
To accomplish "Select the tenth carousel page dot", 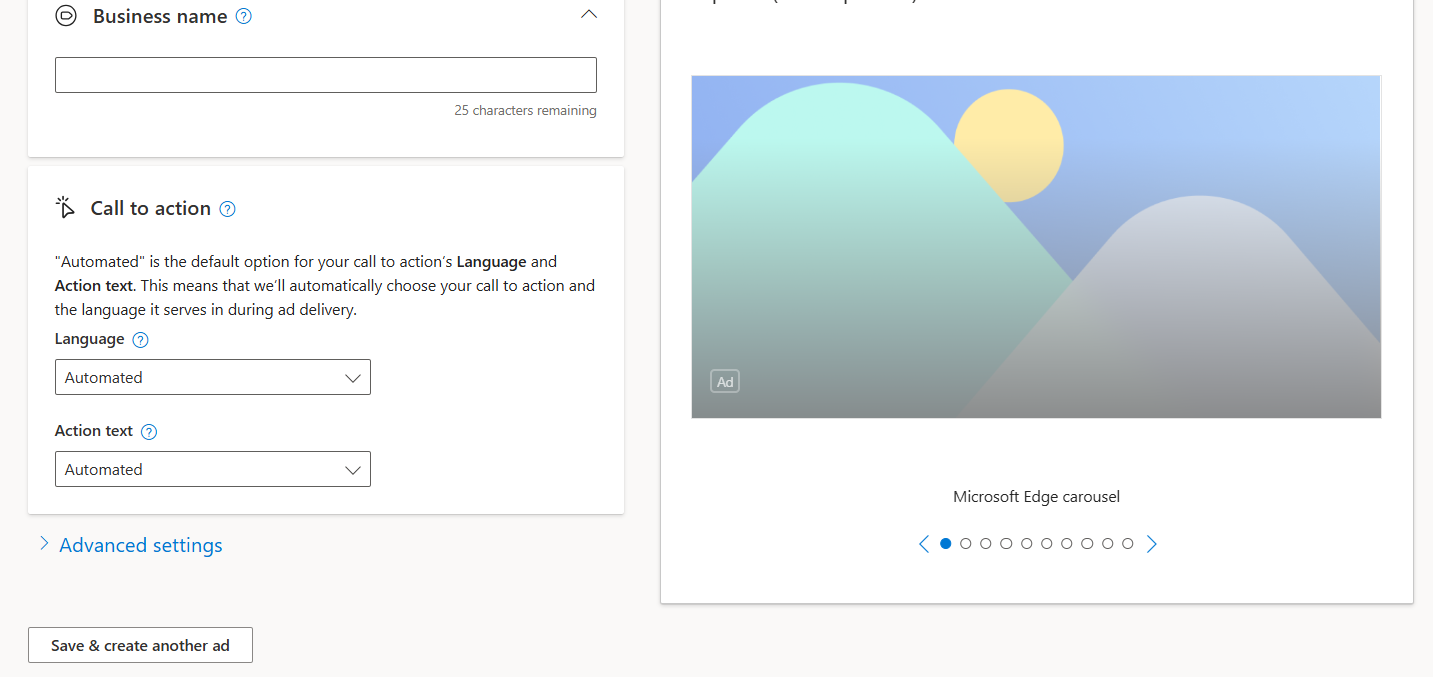I will 1128,544.
